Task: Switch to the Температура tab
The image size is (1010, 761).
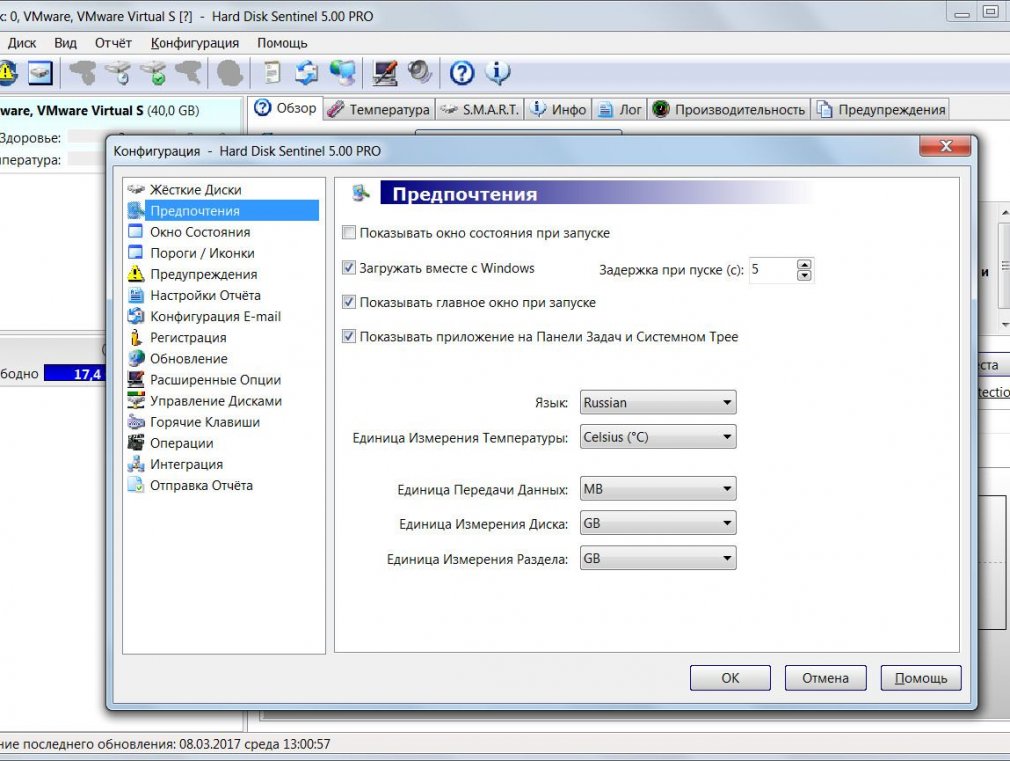Action: click(x=379, y=110)
